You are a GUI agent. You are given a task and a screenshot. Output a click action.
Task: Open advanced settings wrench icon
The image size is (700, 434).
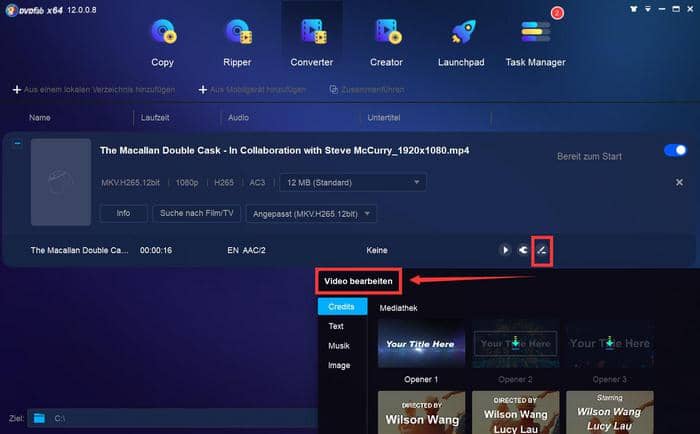pos(523,250)
